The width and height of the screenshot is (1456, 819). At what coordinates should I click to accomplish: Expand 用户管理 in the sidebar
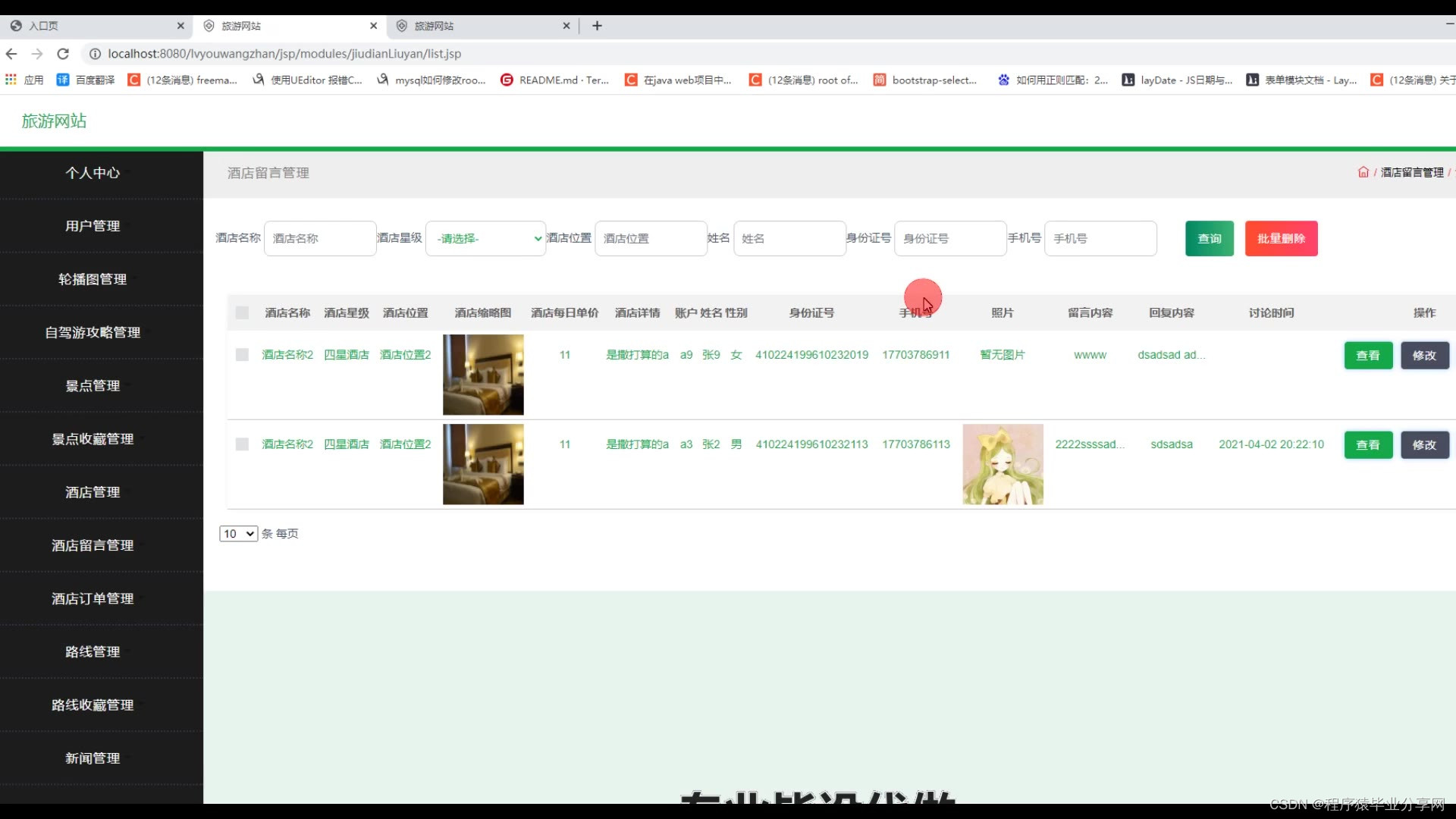[93, 226]
